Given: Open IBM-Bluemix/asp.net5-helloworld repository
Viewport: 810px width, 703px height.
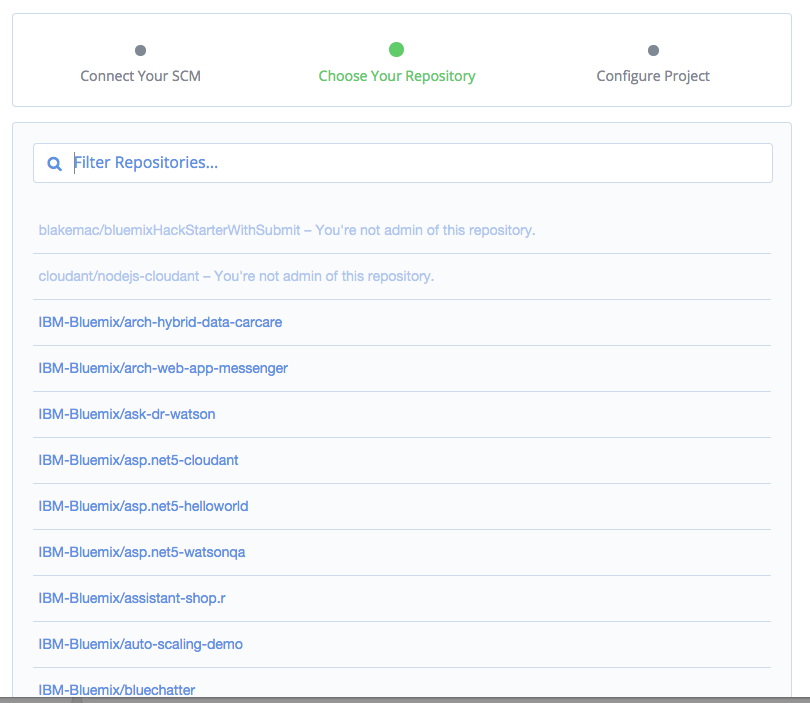Looking at the screenshot, I should click(x=143, y=506).
